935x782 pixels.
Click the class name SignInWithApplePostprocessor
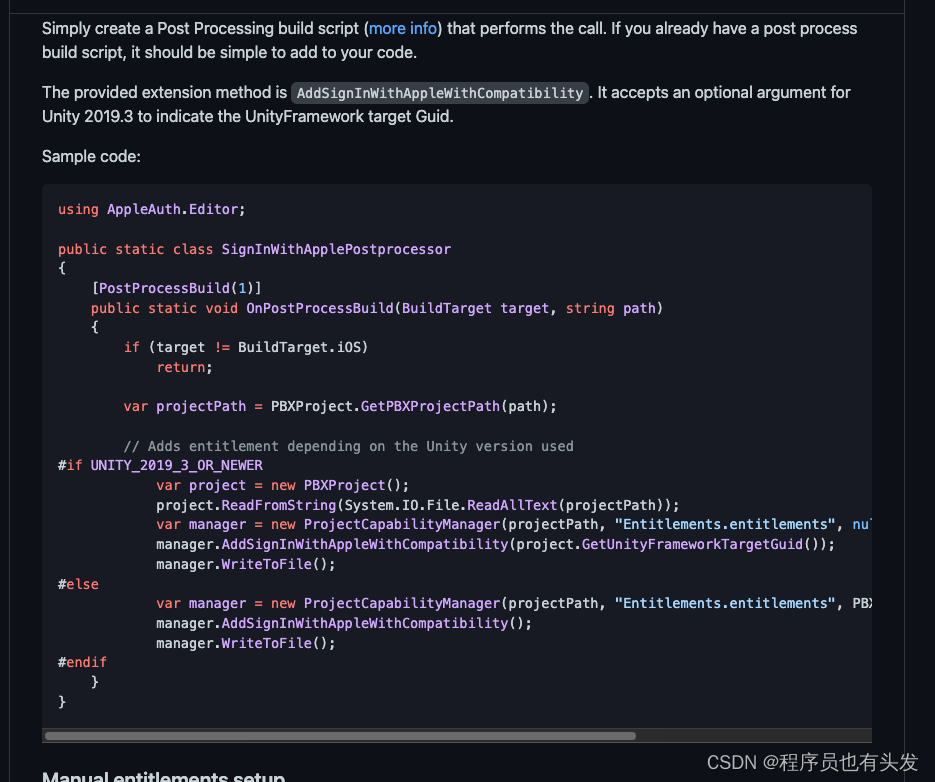click(336, 249)
